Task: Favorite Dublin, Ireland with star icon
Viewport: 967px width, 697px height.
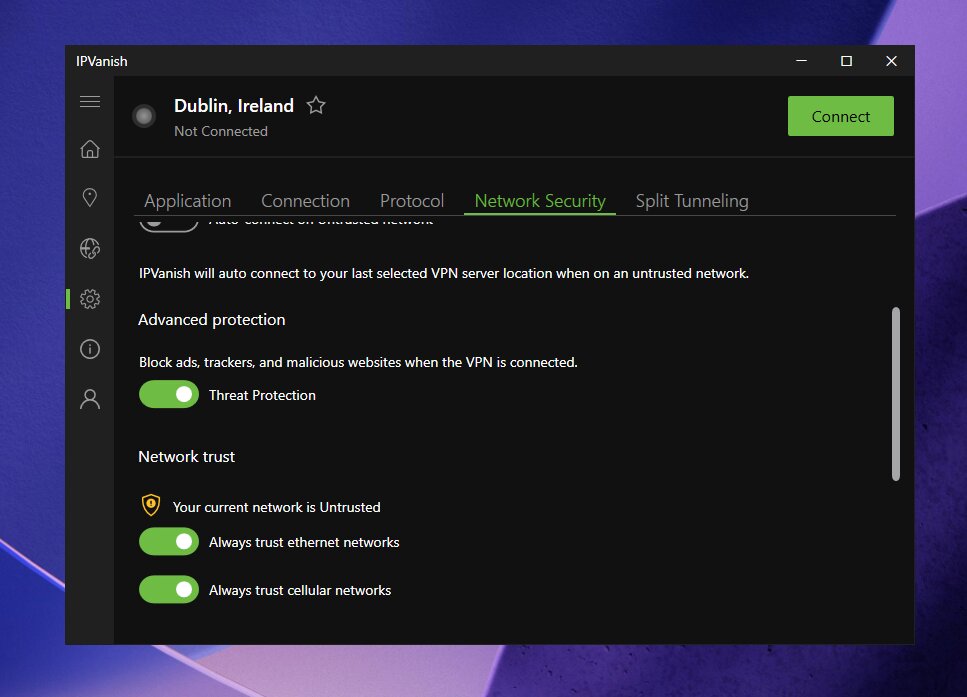Action: (x=316, y=105)
